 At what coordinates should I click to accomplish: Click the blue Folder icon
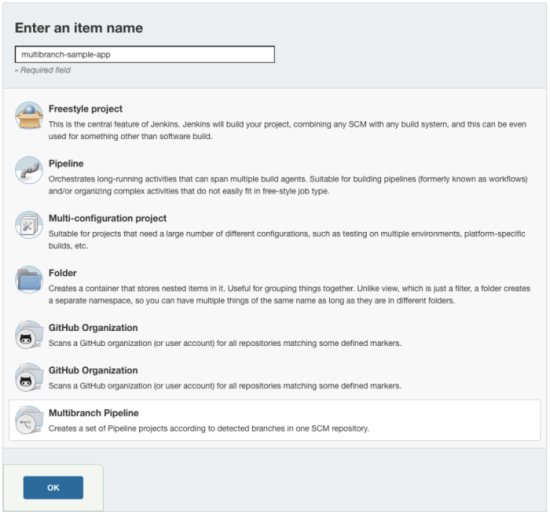tap(29, 280)
